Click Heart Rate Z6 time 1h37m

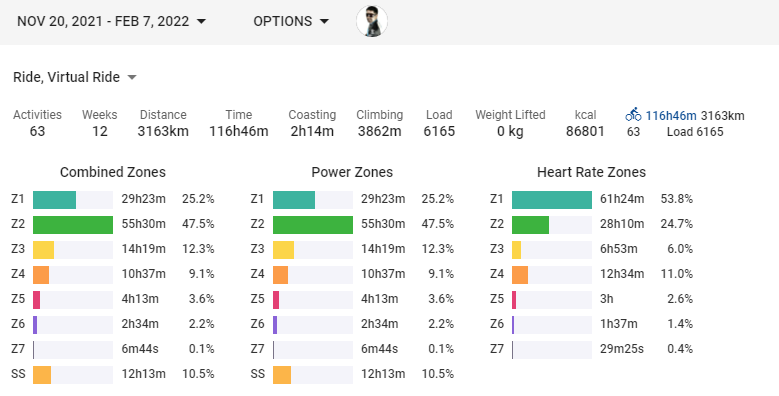pyautogui.click(x=619, y=324)
